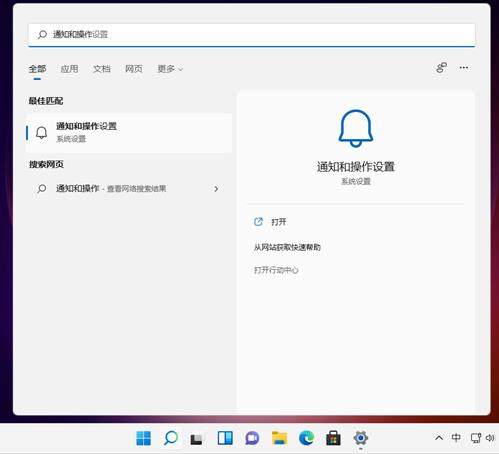Expand the 更多 dropdown
Screen dimensions: 499x454
170,69
